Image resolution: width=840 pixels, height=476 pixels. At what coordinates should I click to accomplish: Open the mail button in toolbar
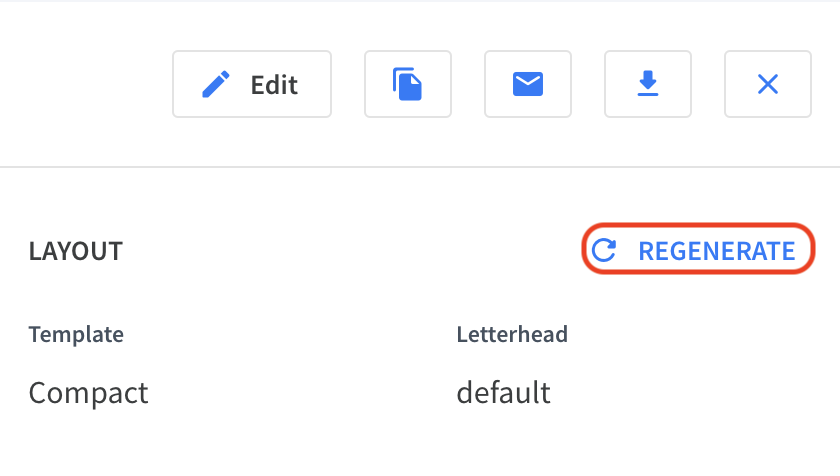(x=528, y=84)
